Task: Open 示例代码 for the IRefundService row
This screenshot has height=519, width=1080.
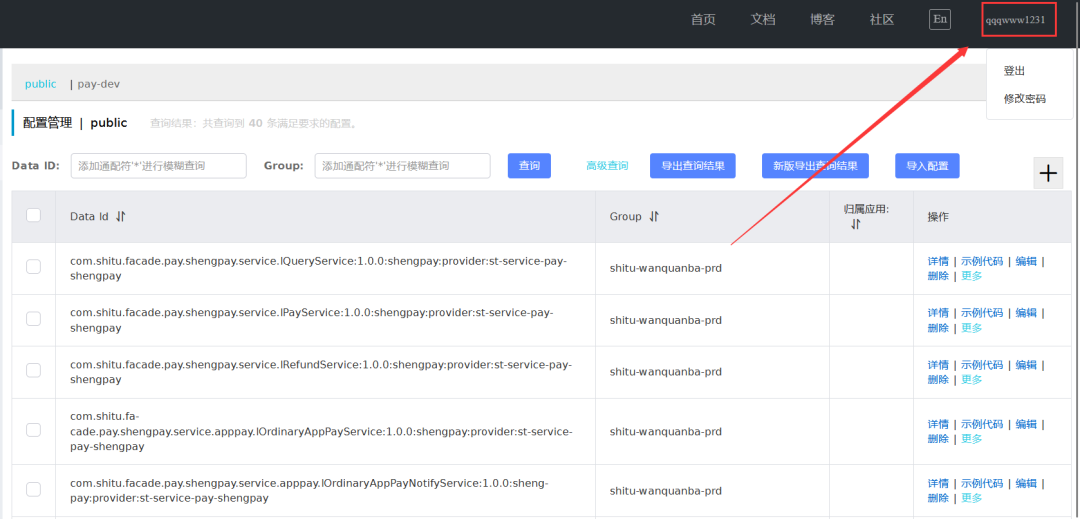Action: (x=982, y=365)
